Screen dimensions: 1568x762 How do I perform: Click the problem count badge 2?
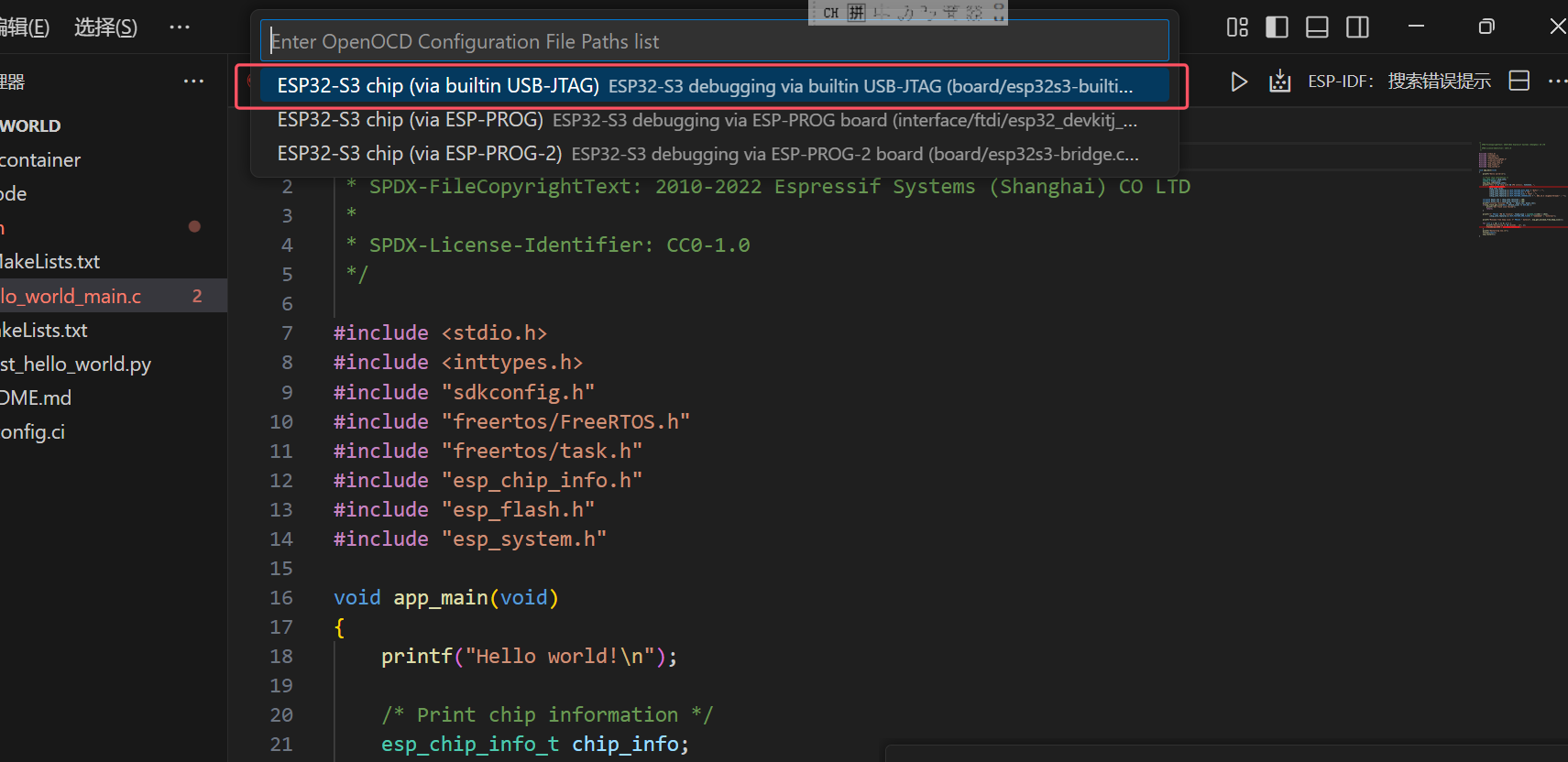[x=197, y=296]
